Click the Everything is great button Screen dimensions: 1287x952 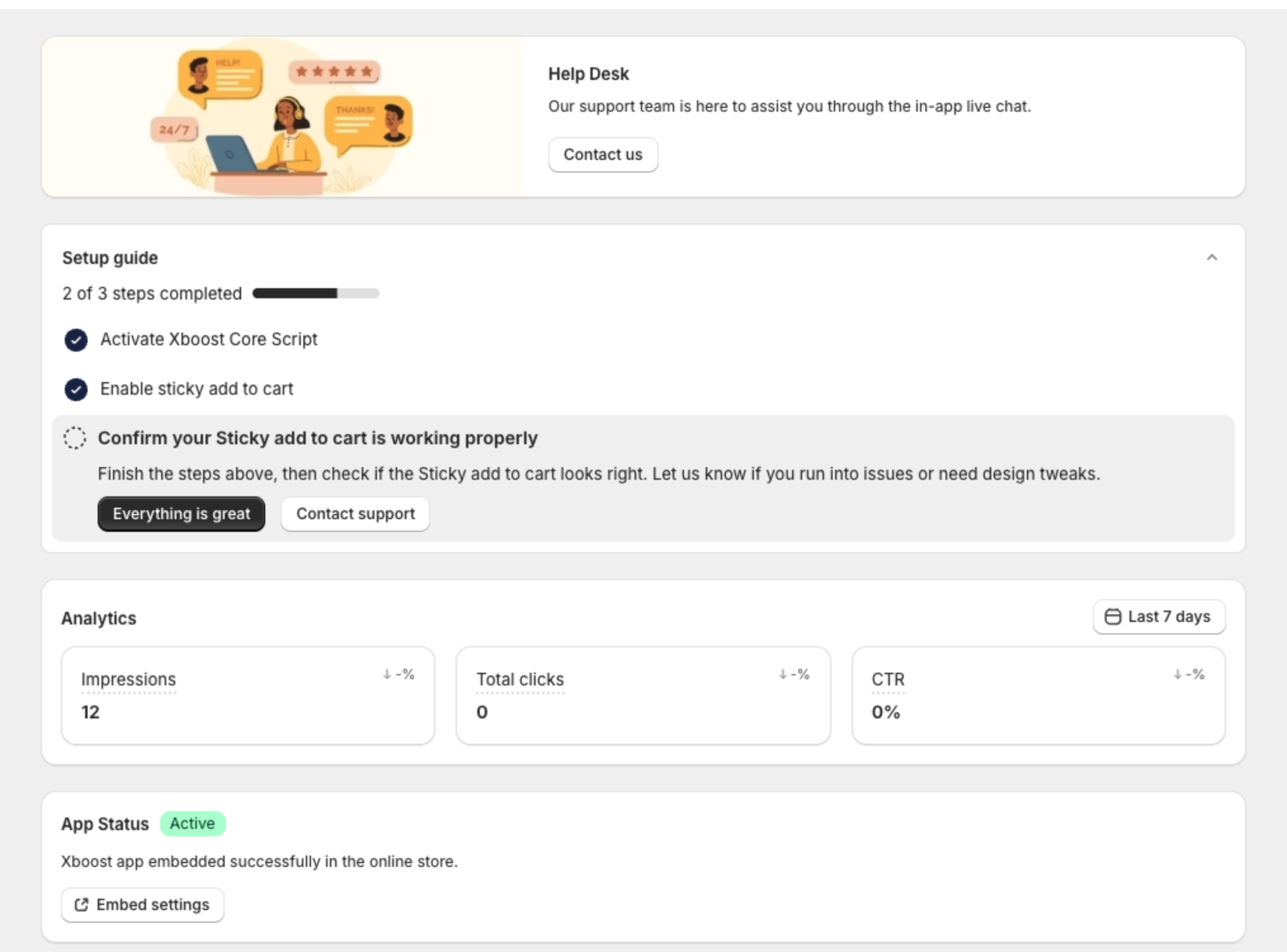(181, 514)
